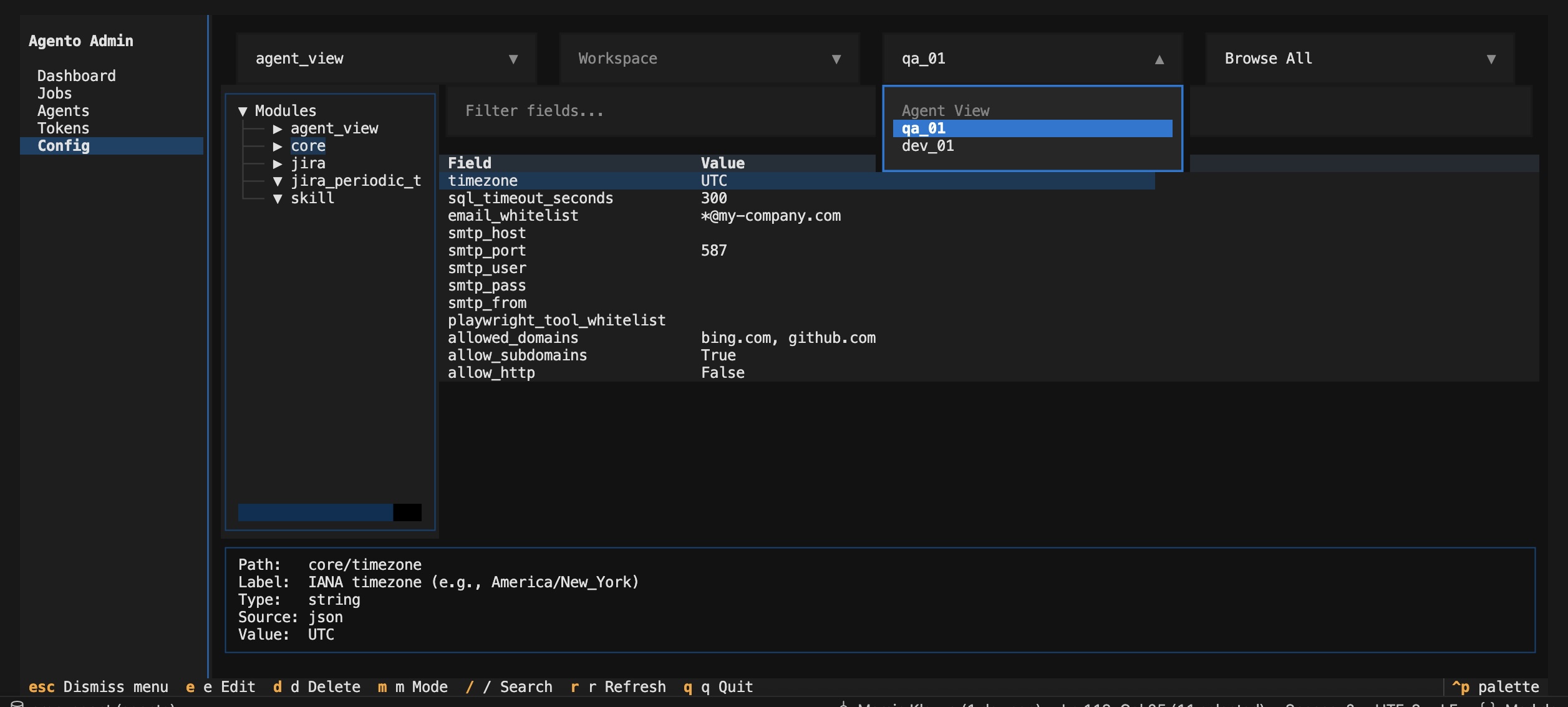Choose qa_01 in the Agent View list
This screenshot has width=1568, height=707.
pos(1032,128)
